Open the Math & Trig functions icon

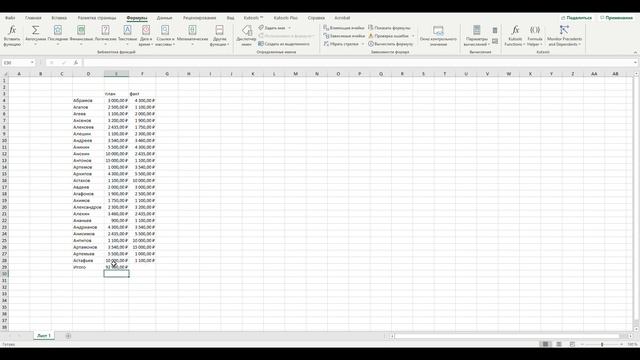click(x=192, y=30)
